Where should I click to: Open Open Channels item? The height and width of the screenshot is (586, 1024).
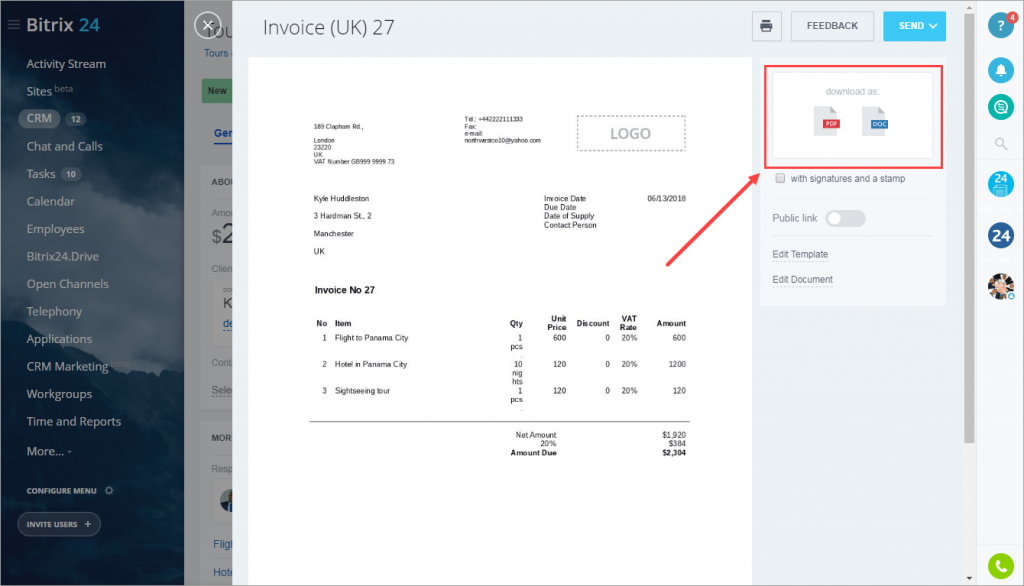67,284
